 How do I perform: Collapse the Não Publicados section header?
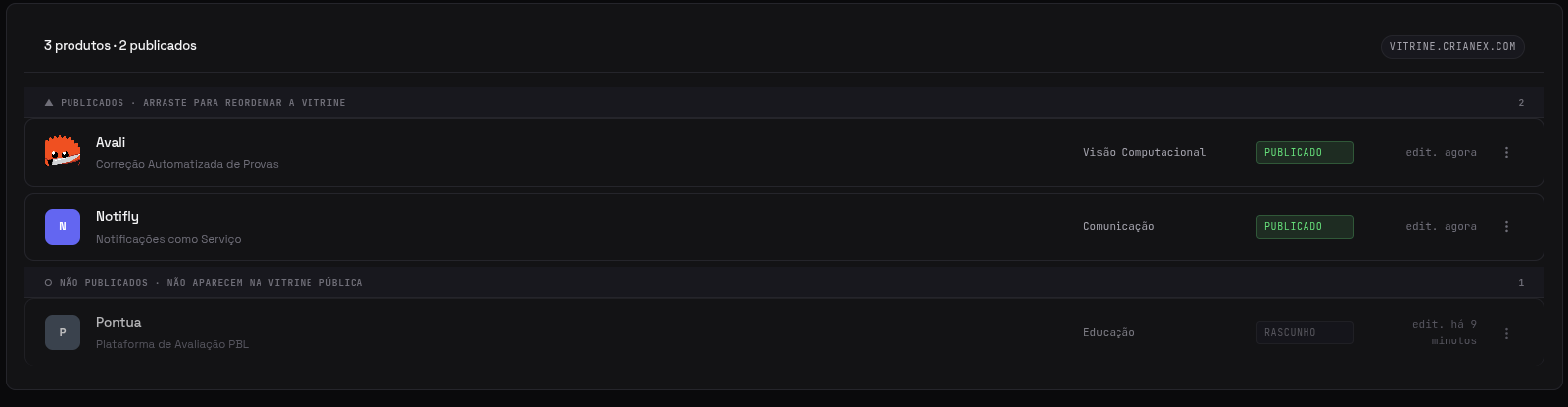coord(784,283)
